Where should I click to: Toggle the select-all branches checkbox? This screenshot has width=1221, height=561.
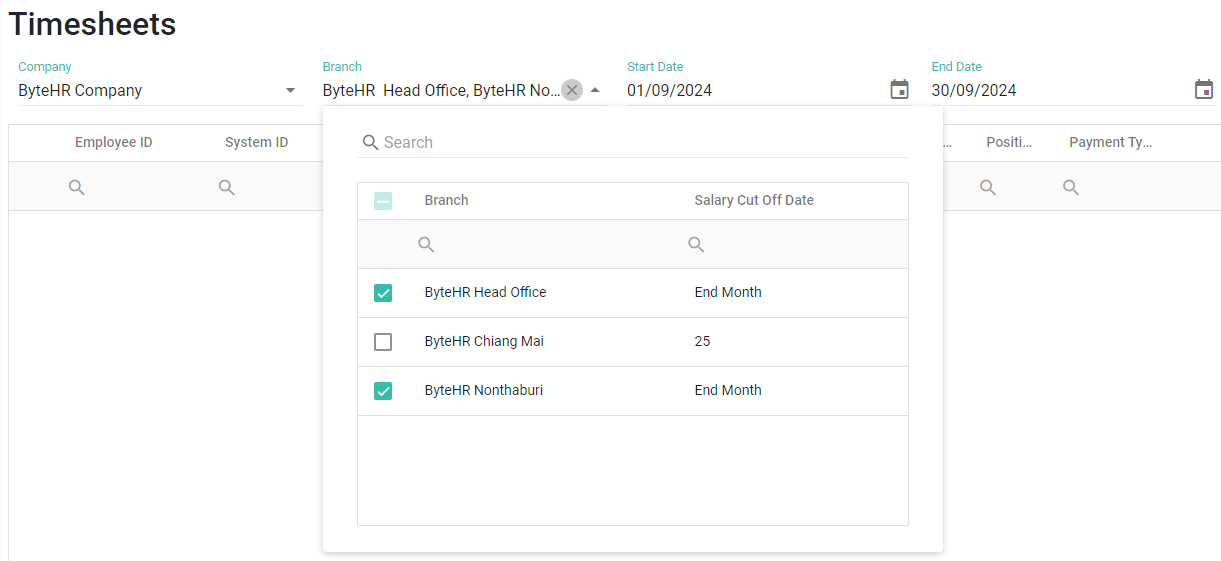383,201
